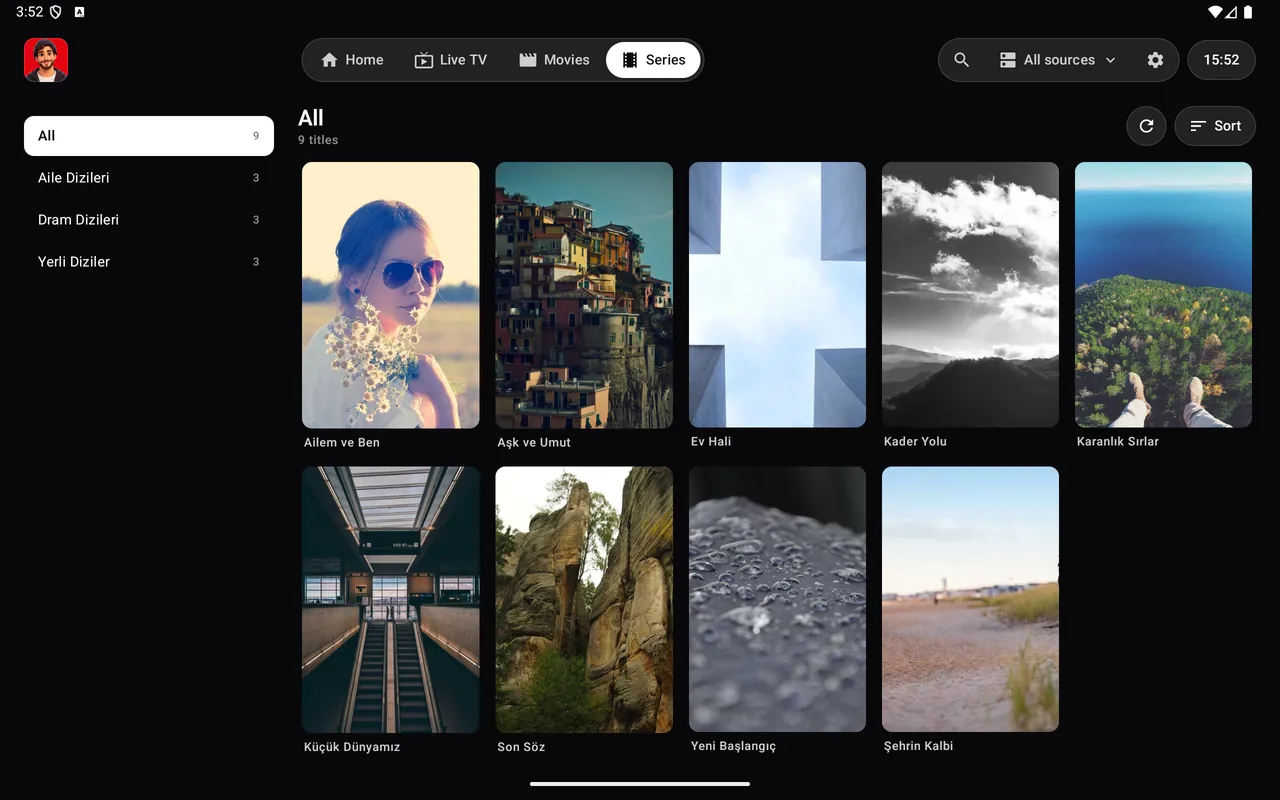Expand the All sources dropdown
Image resolution: width=1280 pixels, height=800 pixels.
[1058, 60]
